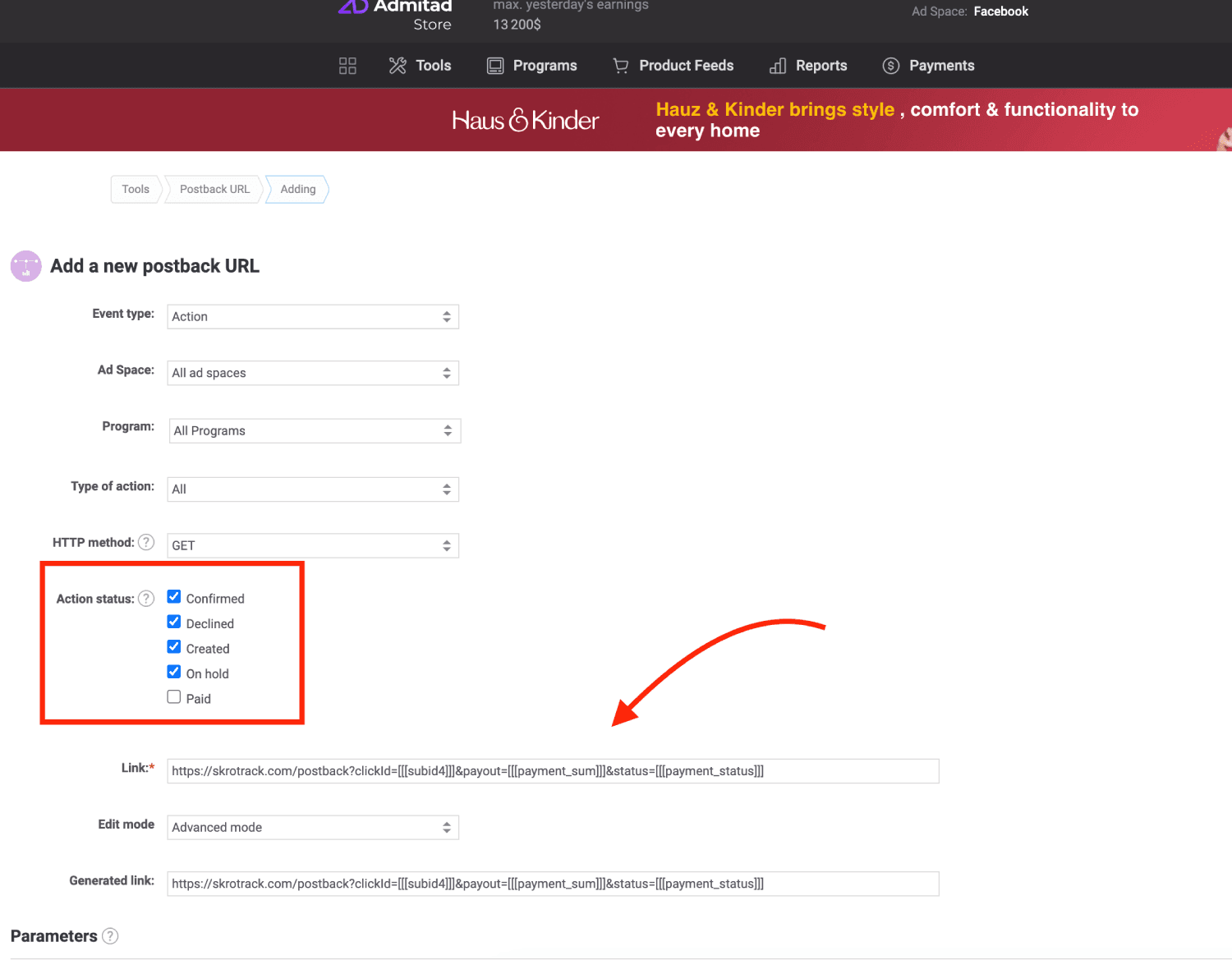Click the Reports bar chart icon
Viewport: 1232px width, 960px height.
coord(778,66)
